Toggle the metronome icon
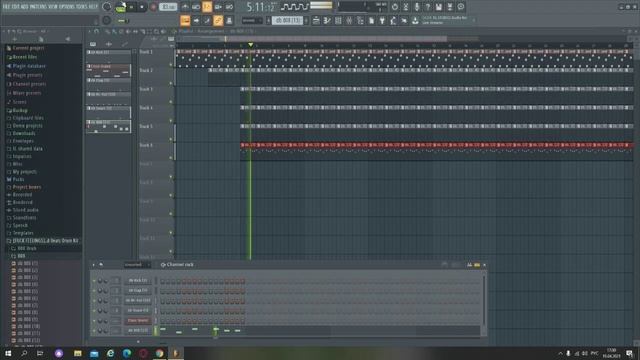 pos(185,7)
